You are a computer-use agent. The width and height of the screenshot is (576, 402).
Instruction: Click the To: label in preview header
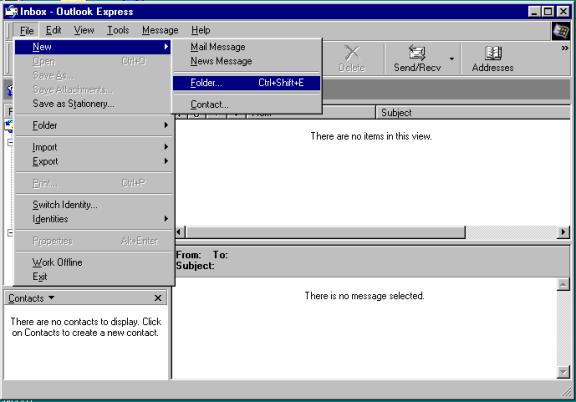(x=220, y=255)
